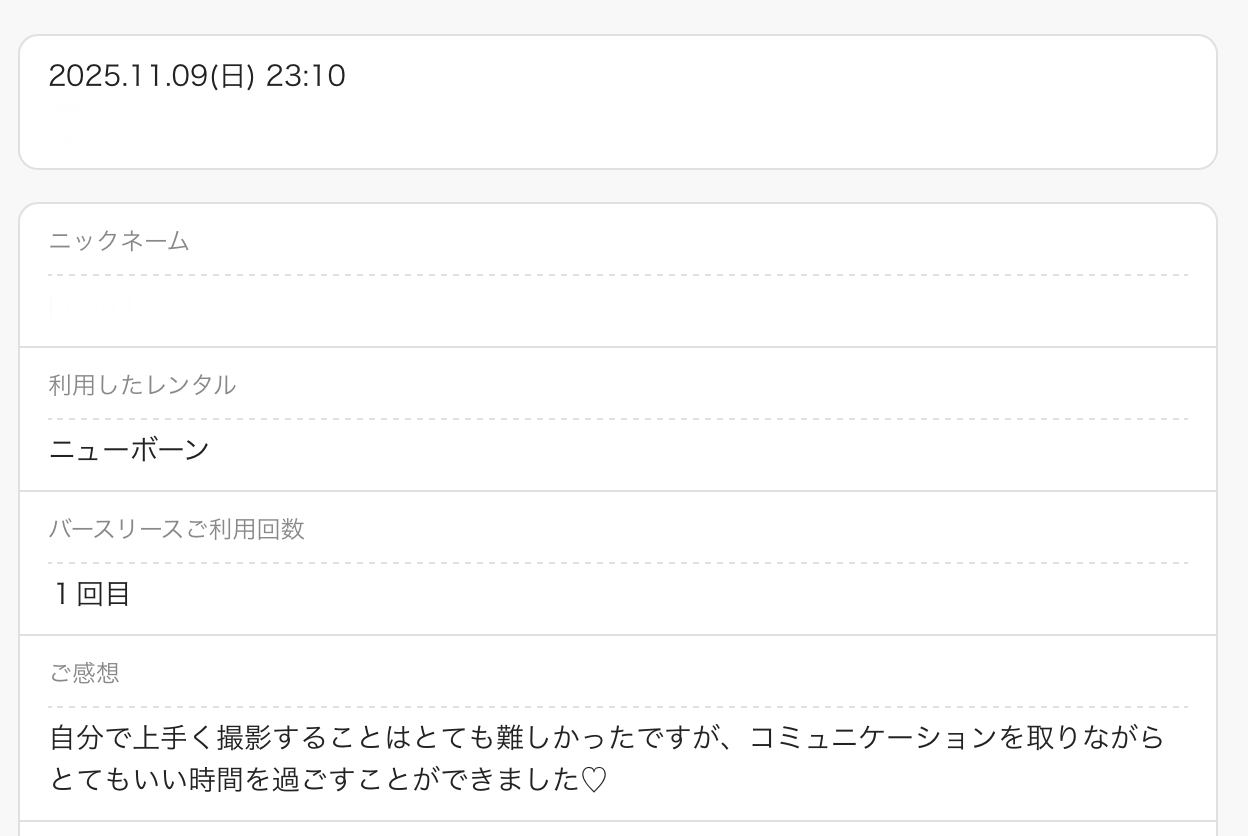Click the phrase 難しかった in the review
Screen dimensions: 1248x836
564,738
